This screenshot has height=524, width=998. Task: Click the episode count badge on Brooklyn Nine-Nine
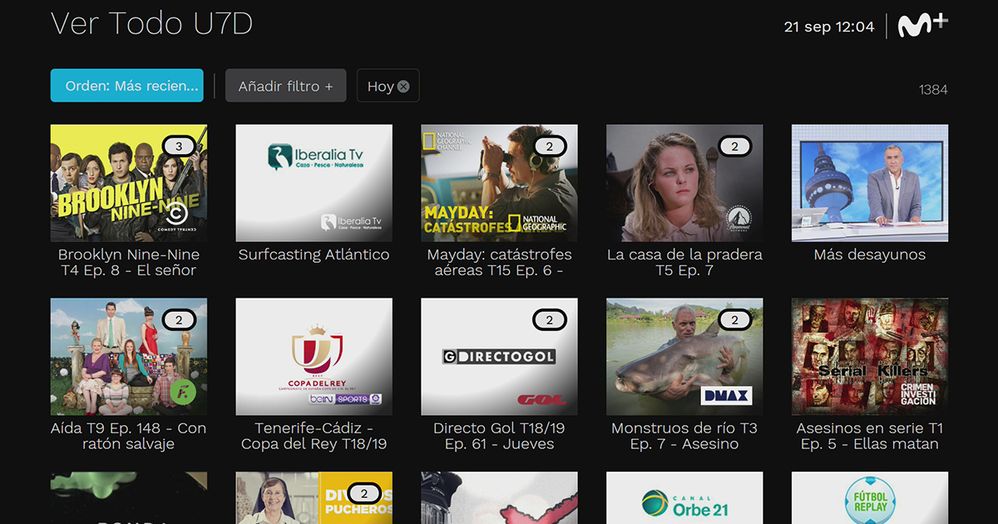coord(179,146)
